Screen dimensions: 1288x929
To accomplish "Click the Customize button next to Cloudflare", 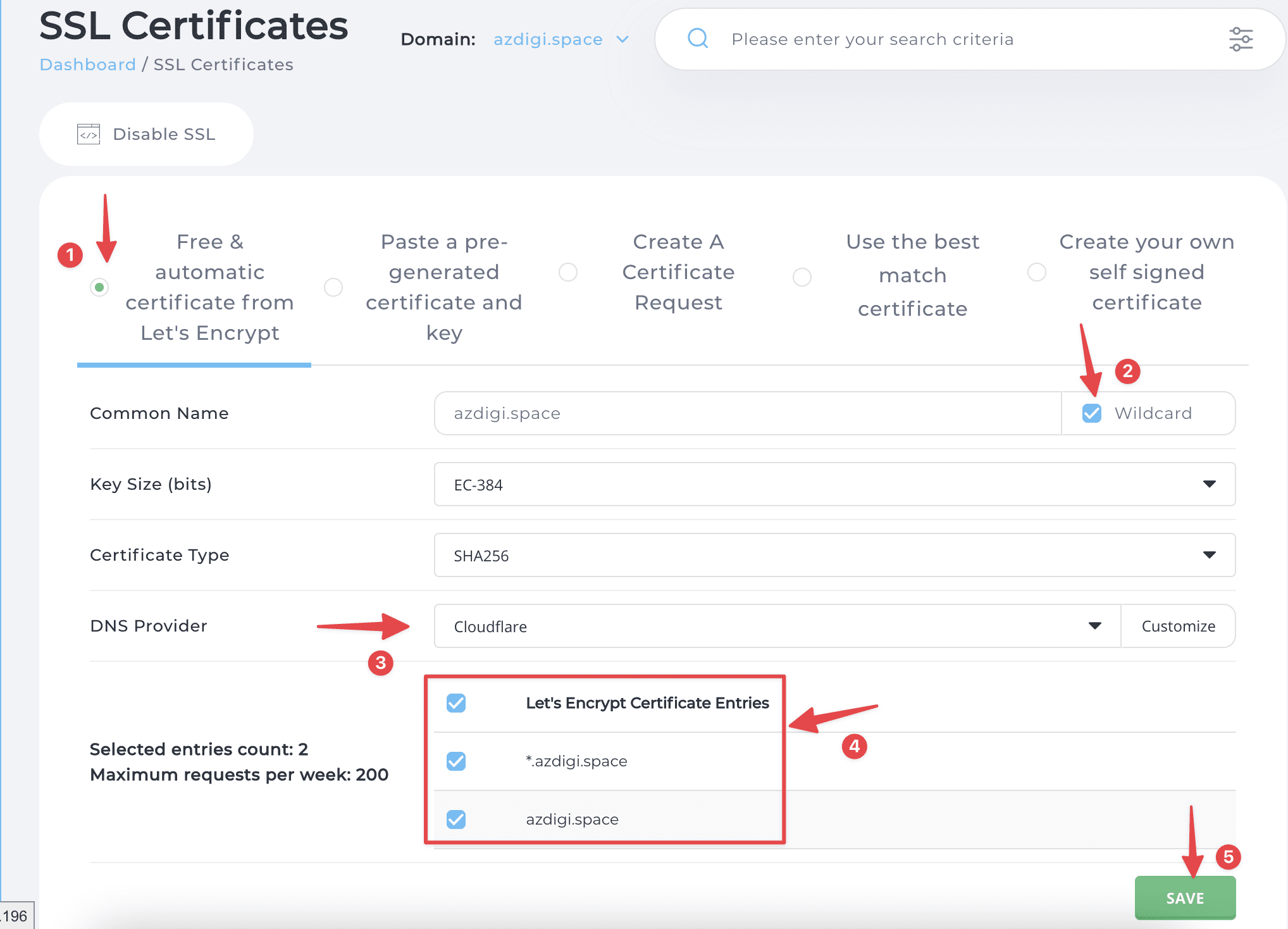I will (x=1178, y=626).
